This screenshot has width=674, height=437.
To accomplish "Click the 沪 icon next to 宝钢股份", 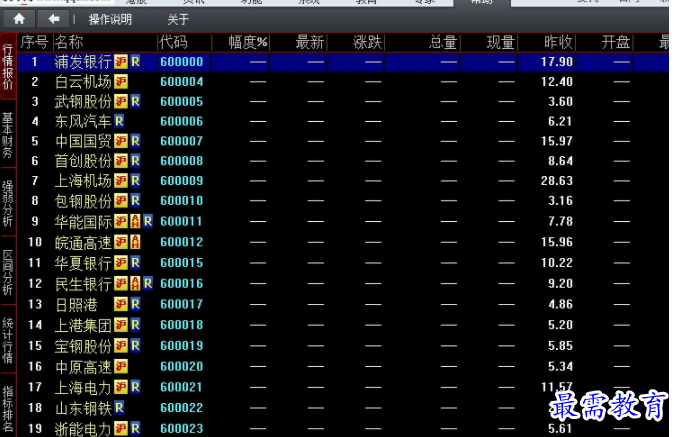I will click(121, 345).
